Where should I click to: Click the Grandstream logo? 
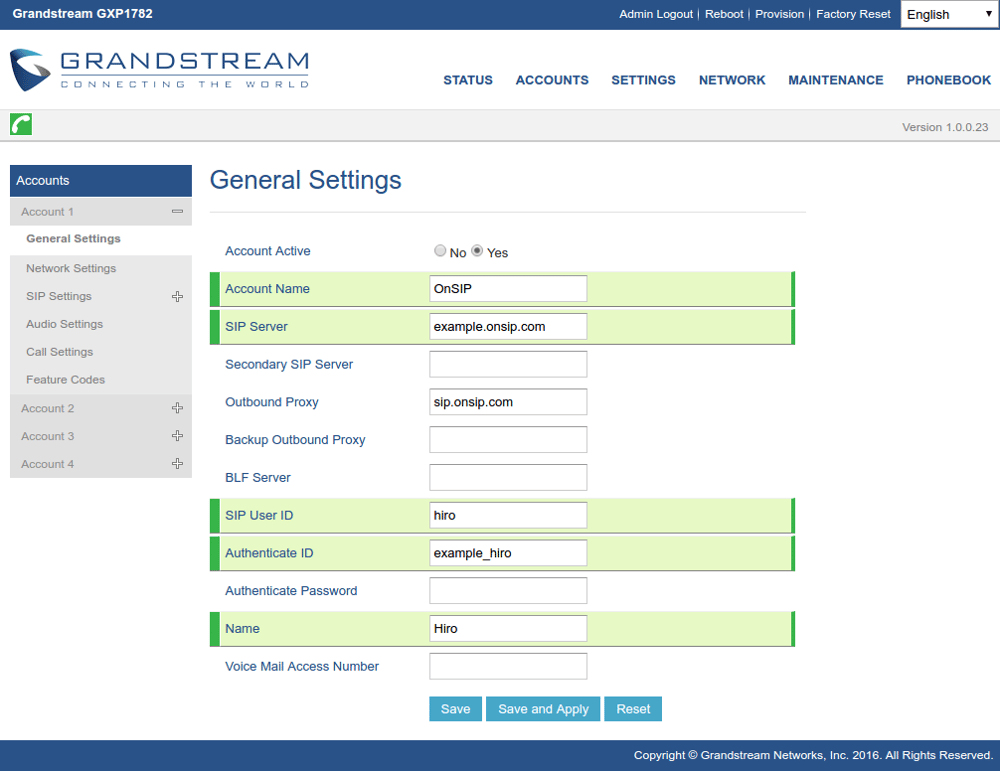point(158,70)
